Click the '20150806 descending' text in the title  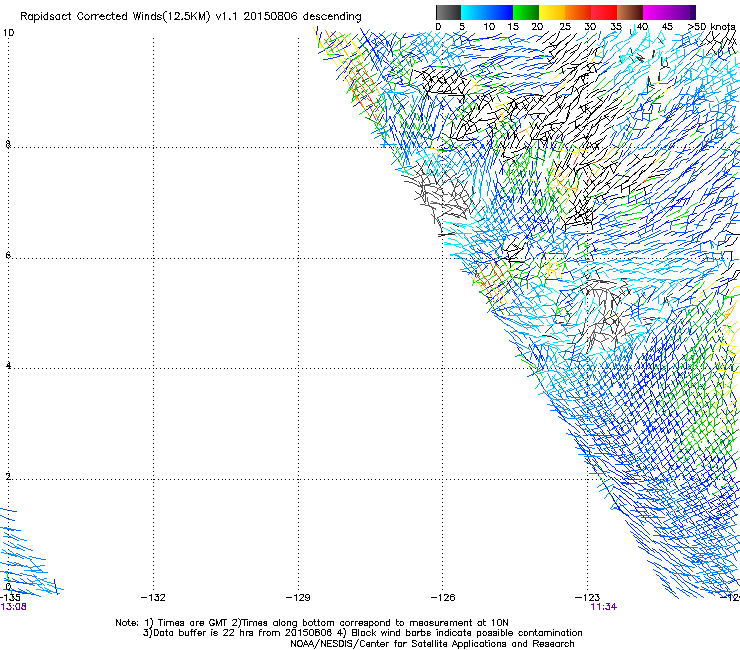(x=303, y=17)
